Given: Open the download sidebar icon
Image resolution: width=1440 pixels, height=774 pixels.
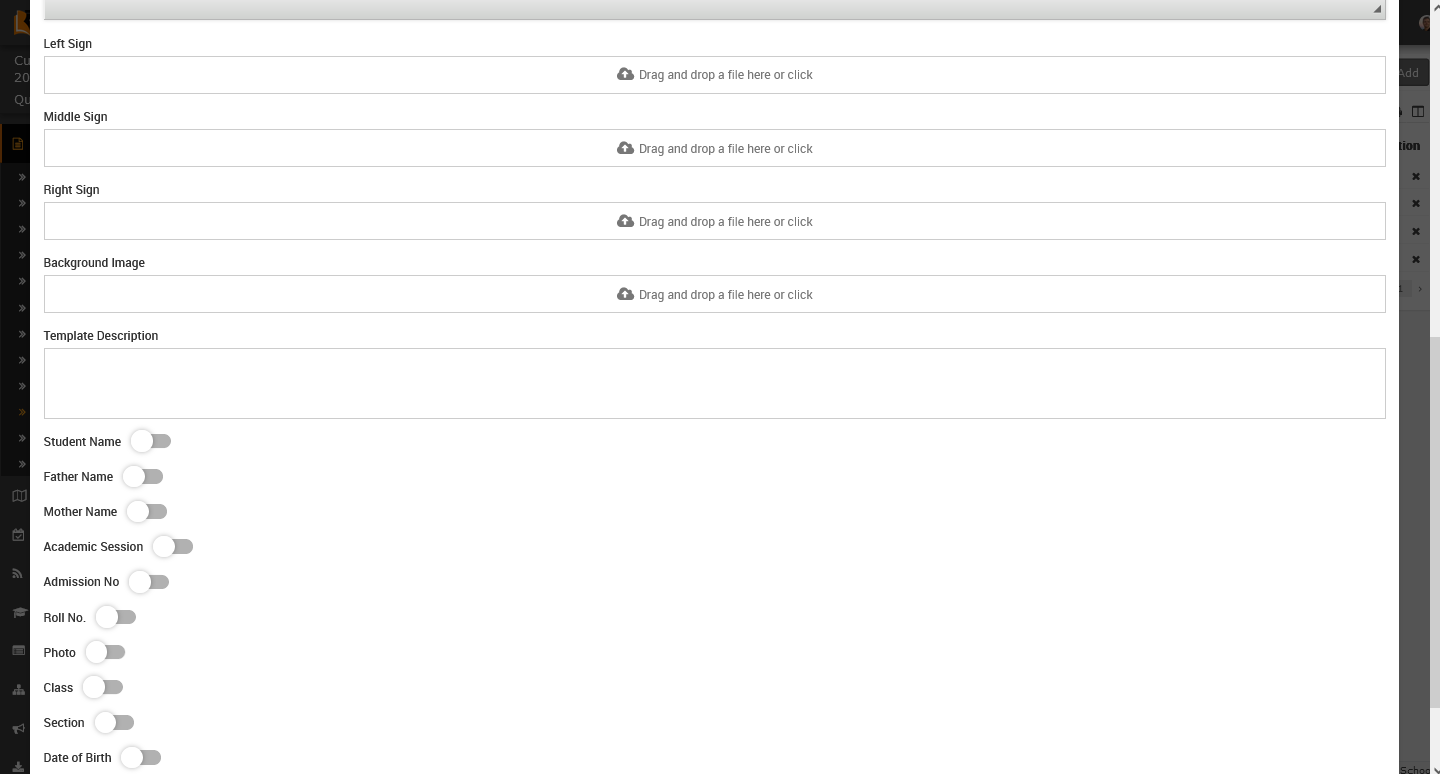Looking at the screenshot, I should (x=18, y=767).
